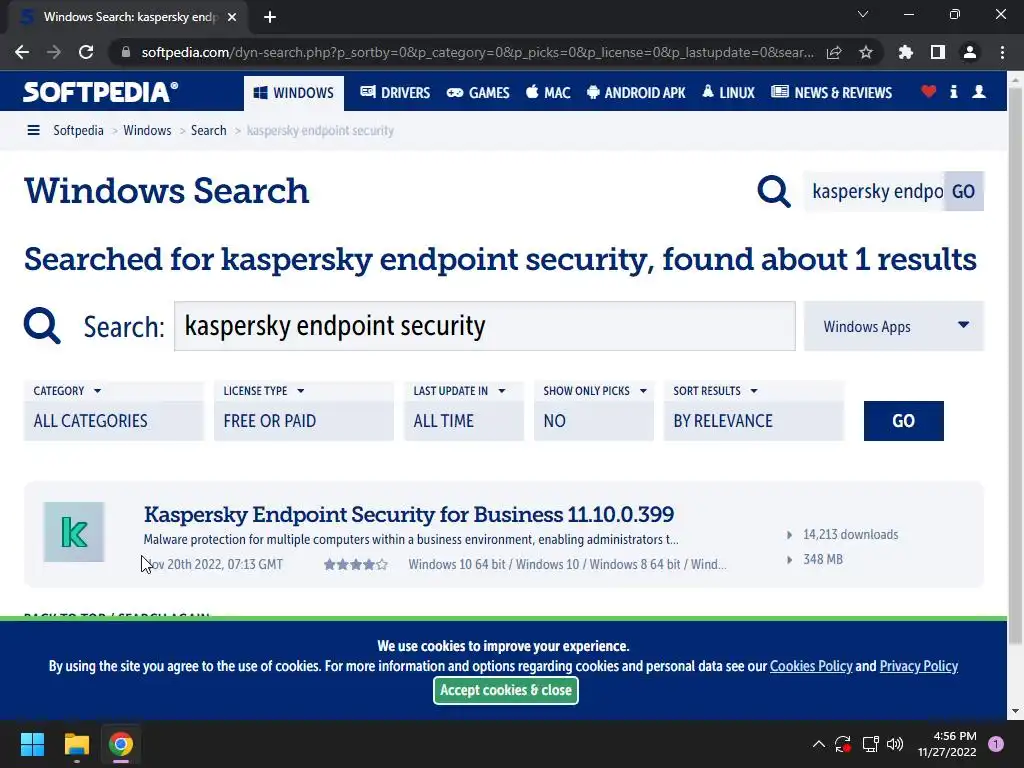Screen dimensions: 1024x768
Task: Open the Mac section
Action: click(549, 93)
